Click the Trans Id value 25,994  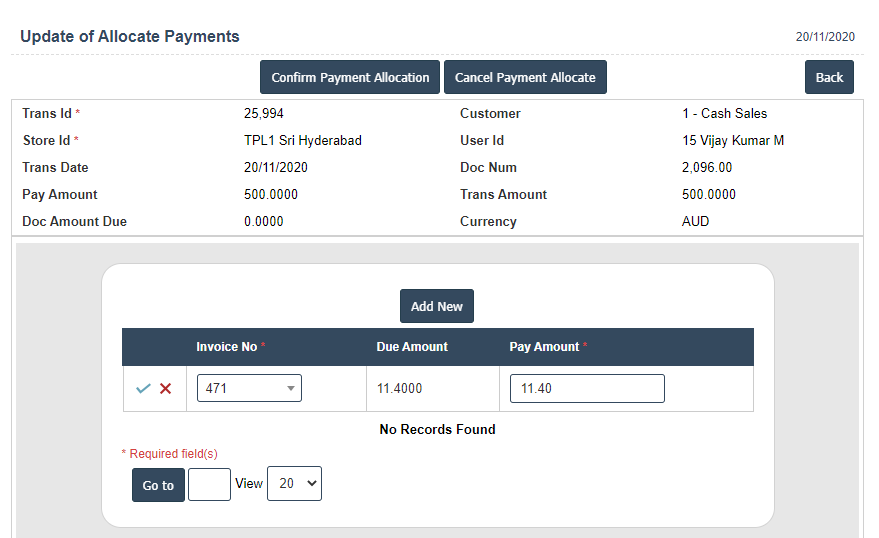pyautogui.click(x=264, y=113)
